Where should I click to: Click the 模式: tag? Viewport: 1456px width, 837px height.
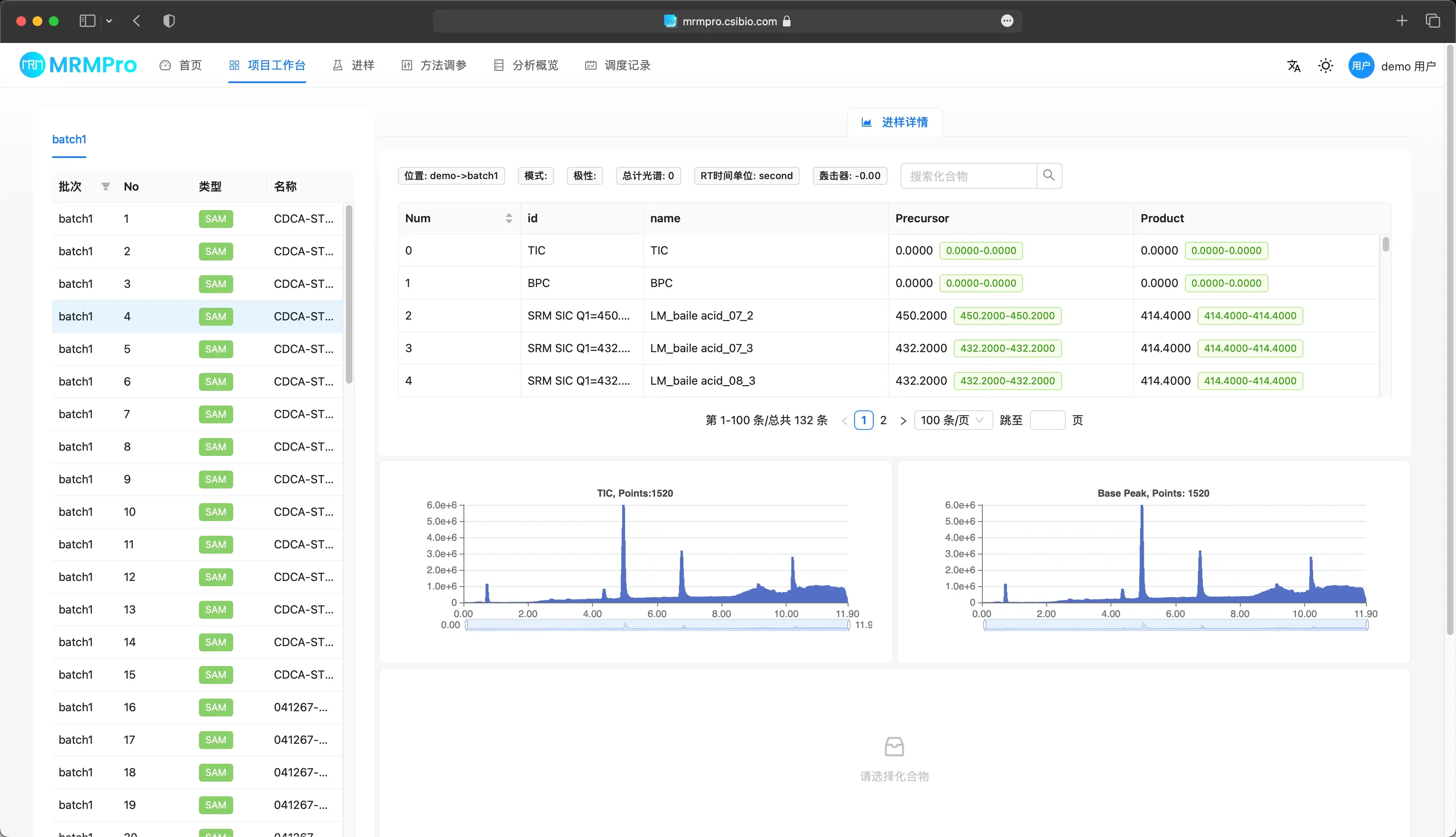(536, 176)
